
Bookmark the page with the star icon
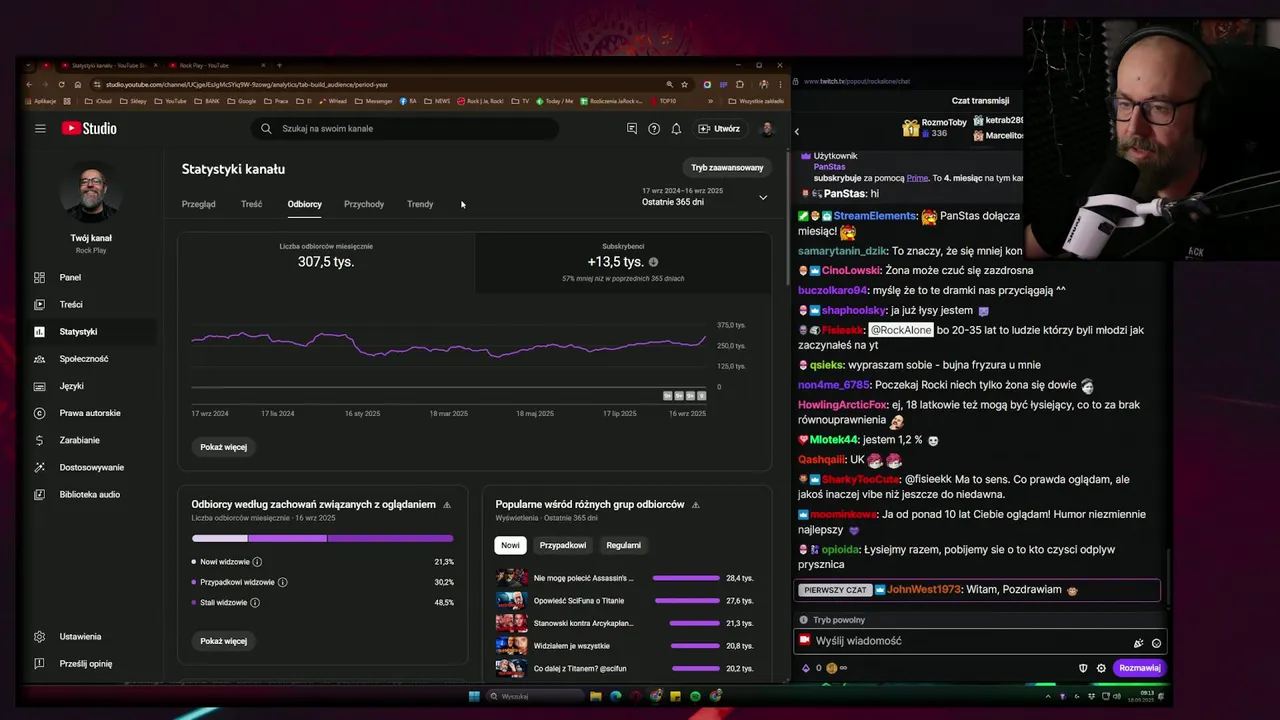684,84
